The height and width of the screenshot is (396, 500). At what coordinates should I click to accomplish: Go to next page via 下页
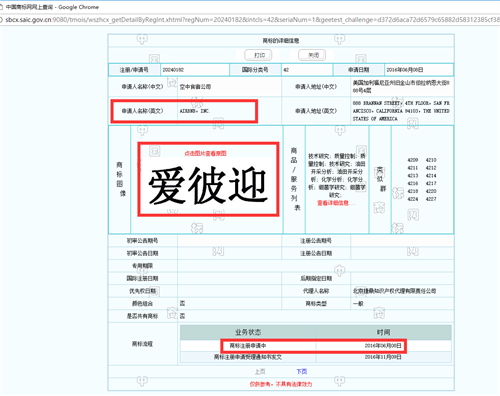tap(302, 371)
